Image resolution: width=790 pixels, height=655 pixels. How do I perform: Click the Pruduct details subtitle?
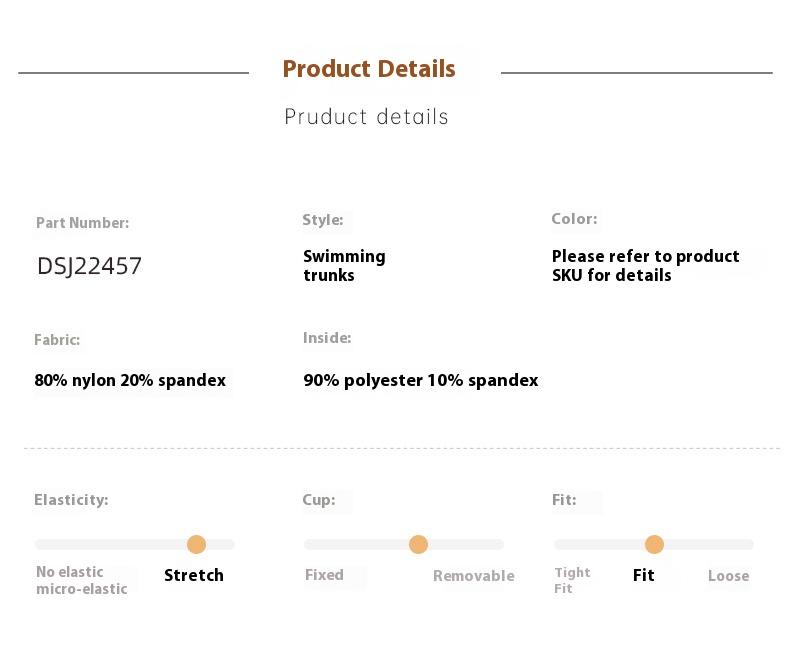[366, 117]
